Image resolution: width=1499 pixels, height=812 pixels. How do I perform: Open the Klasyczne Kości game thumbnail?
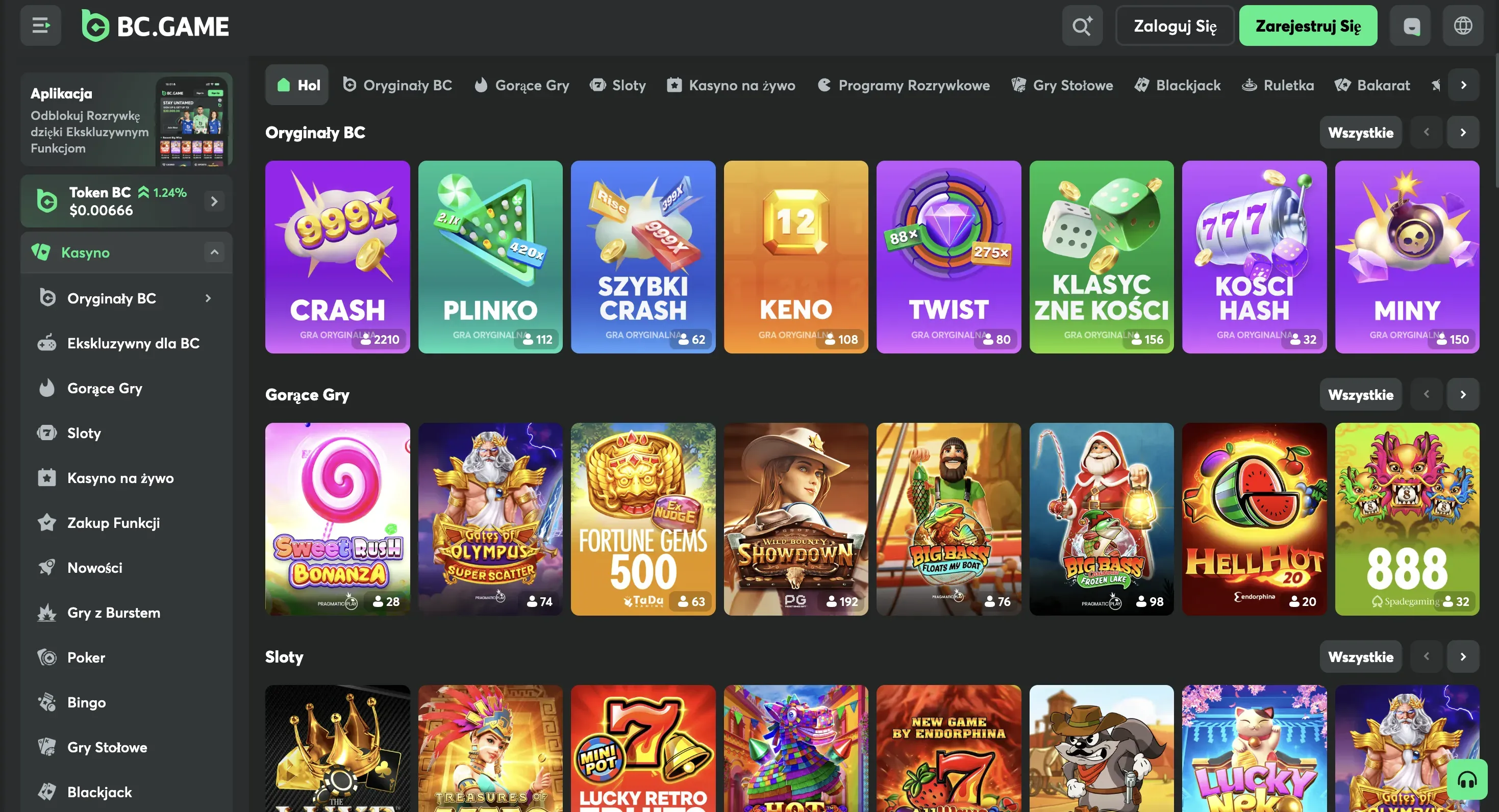coord(1102,257)
